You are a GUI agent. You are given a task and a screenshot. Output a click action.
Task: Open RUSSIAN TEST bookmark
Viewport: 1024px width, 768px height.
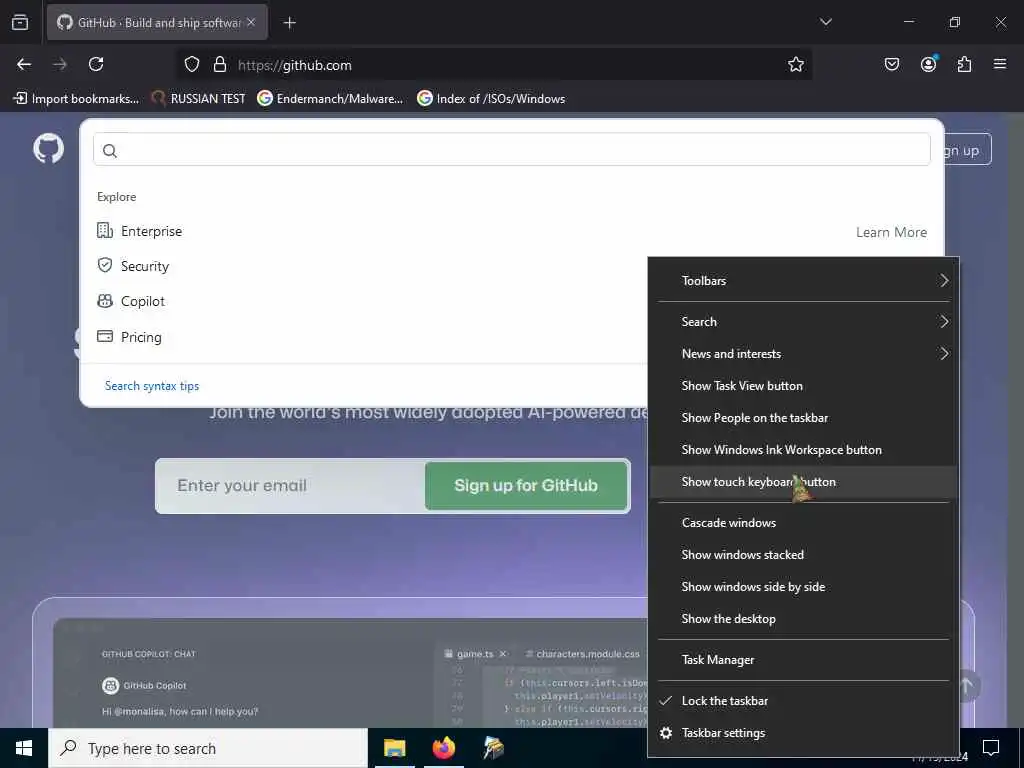click(198, 99)
